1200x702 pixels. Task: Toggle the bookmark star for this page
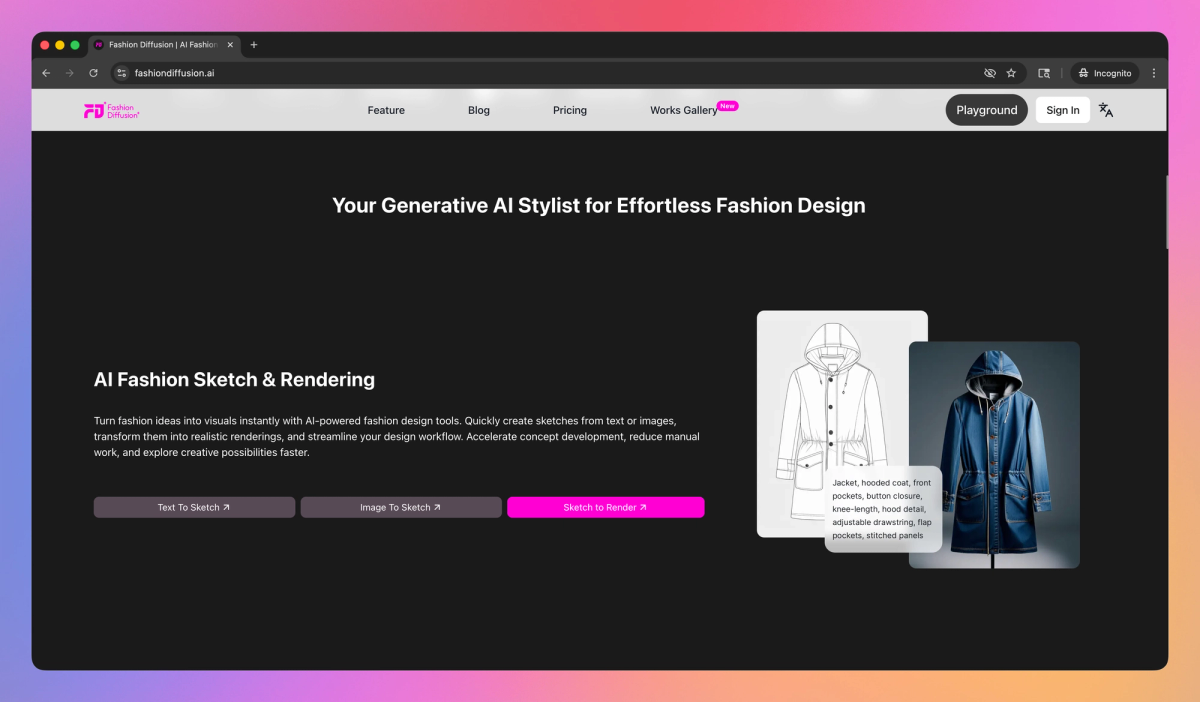tap(1010, 72)
